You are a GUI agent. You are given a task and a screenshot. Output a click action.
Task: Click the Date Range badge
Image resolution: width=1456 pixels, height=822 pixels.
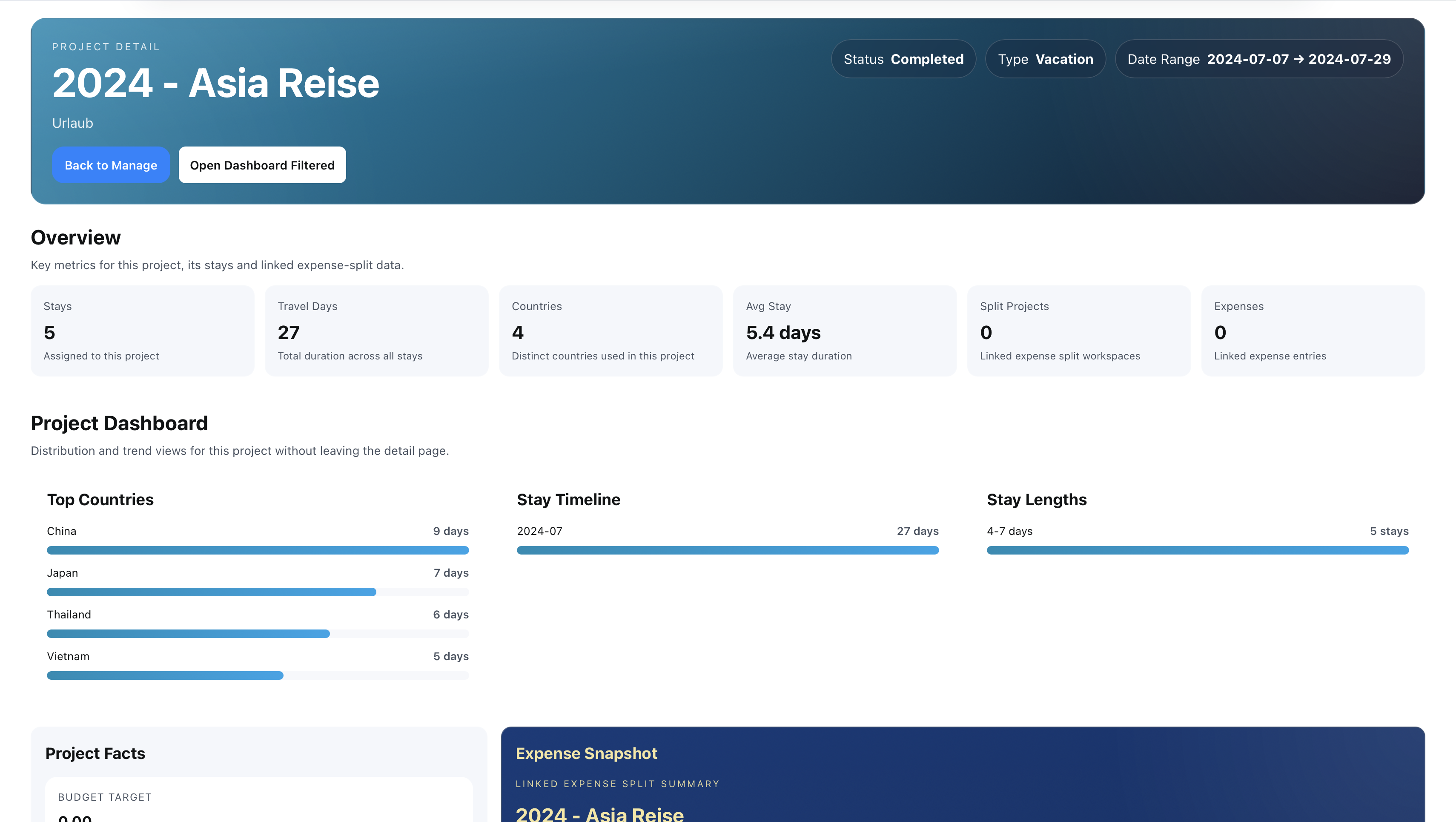point(1258,59)
